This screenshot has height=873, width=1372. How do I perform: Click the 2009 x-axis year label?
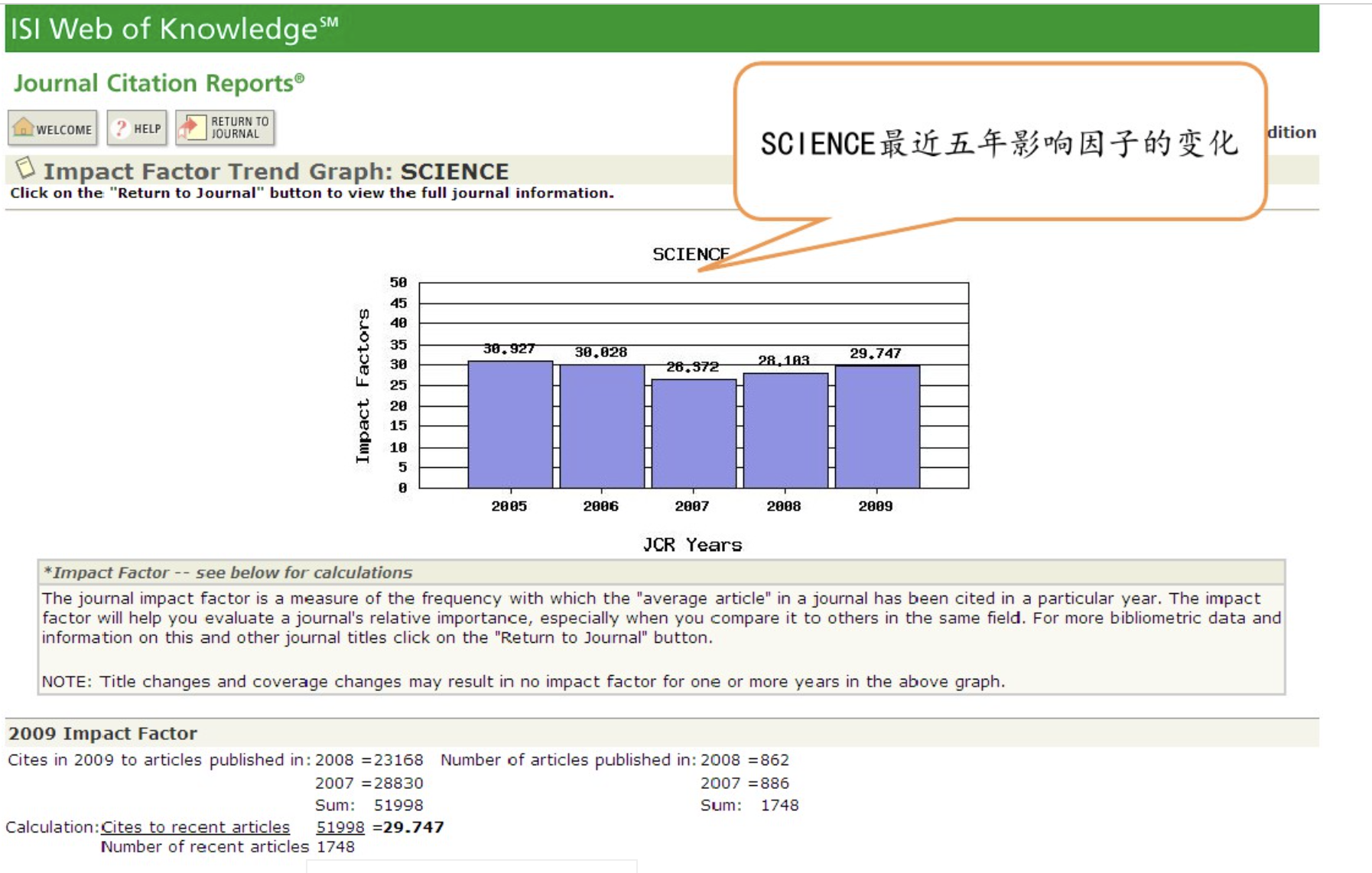click(x=876, y=506)
